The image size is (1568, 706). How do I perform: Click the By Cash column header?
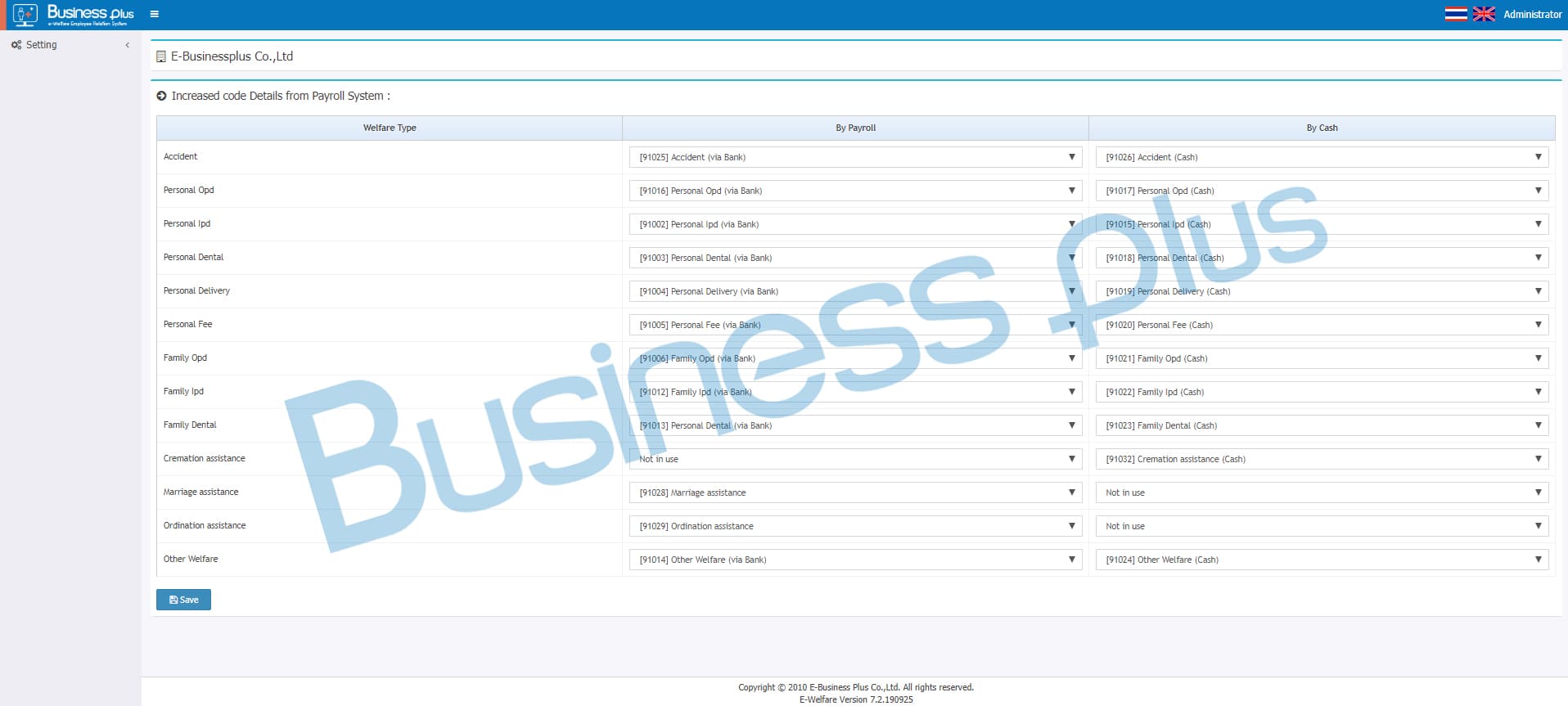click(1322, 128)
